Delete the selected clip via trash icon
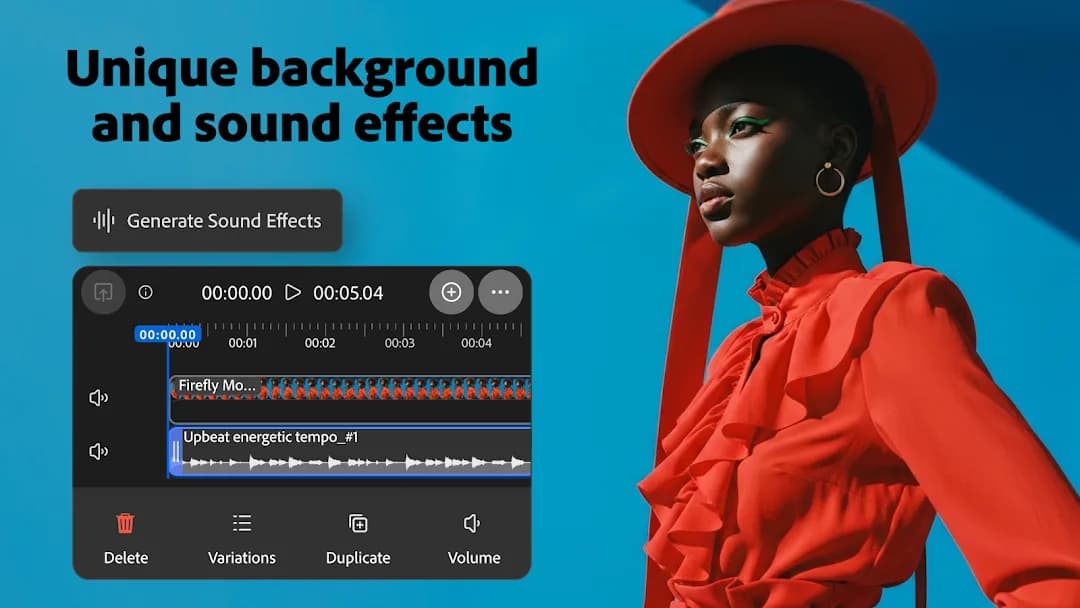 tap(125, 524)
